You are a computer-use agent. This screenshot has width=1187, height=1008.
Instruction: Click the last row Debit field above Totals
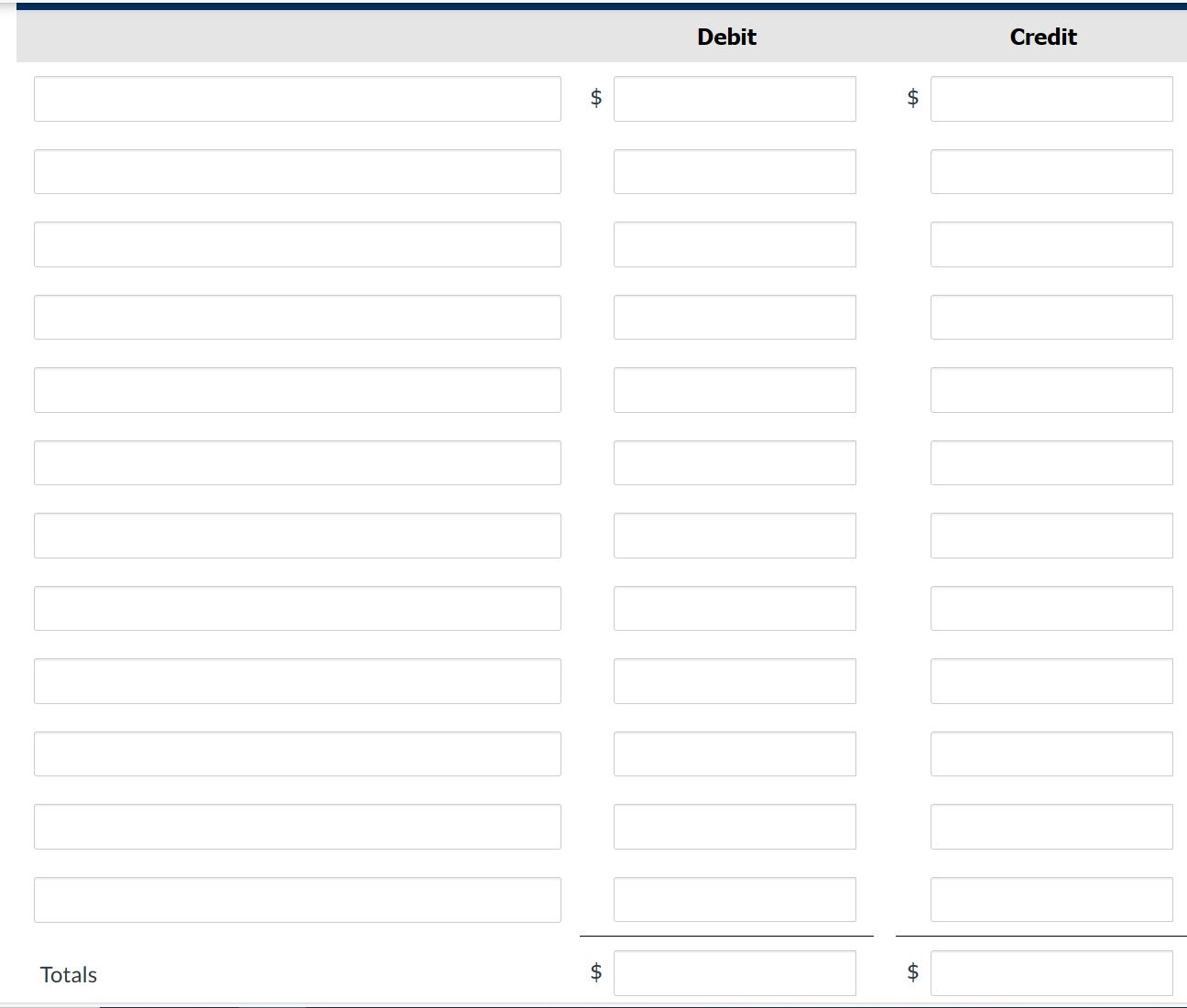point(735,899)
